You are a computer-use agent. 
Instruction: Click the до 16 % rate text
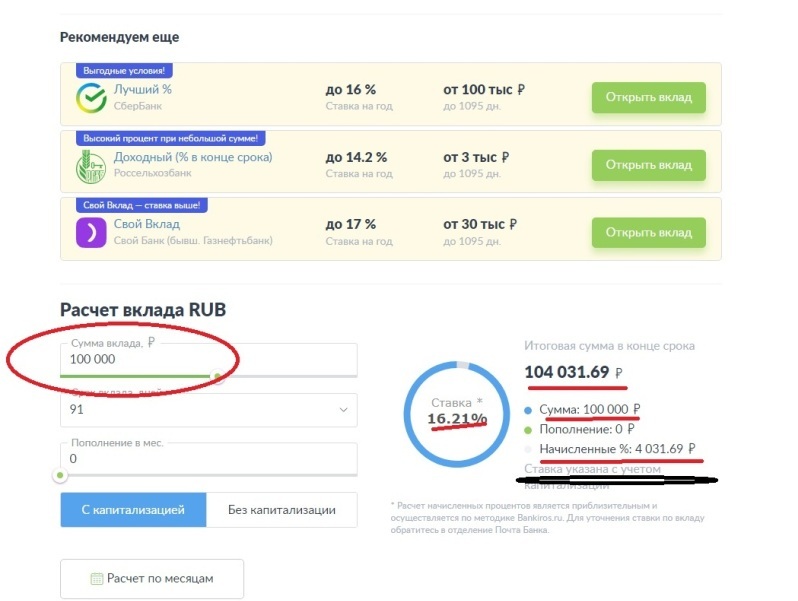click(351, 90)
